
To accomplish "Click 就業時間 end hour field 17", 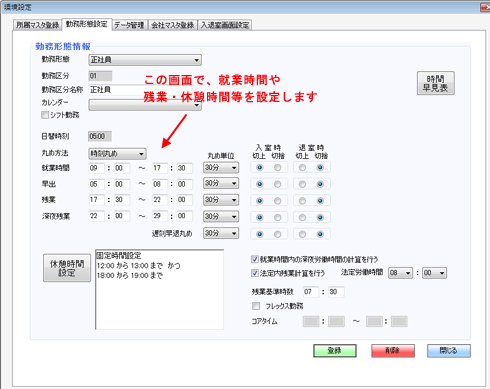I will tap(160, 168).
